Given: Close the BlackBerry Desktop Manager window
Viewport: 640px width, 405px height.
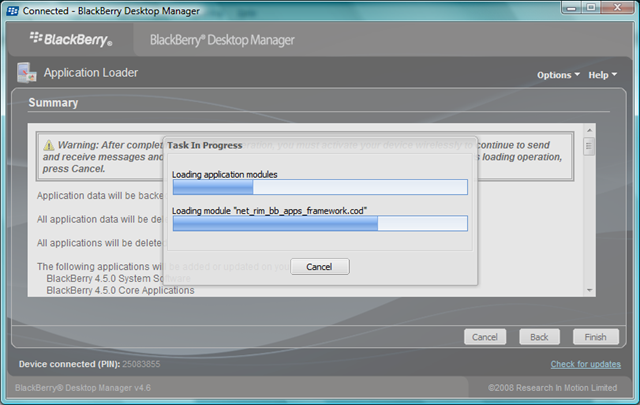Looking at the screenshot, I should click(x=617, y=7).
